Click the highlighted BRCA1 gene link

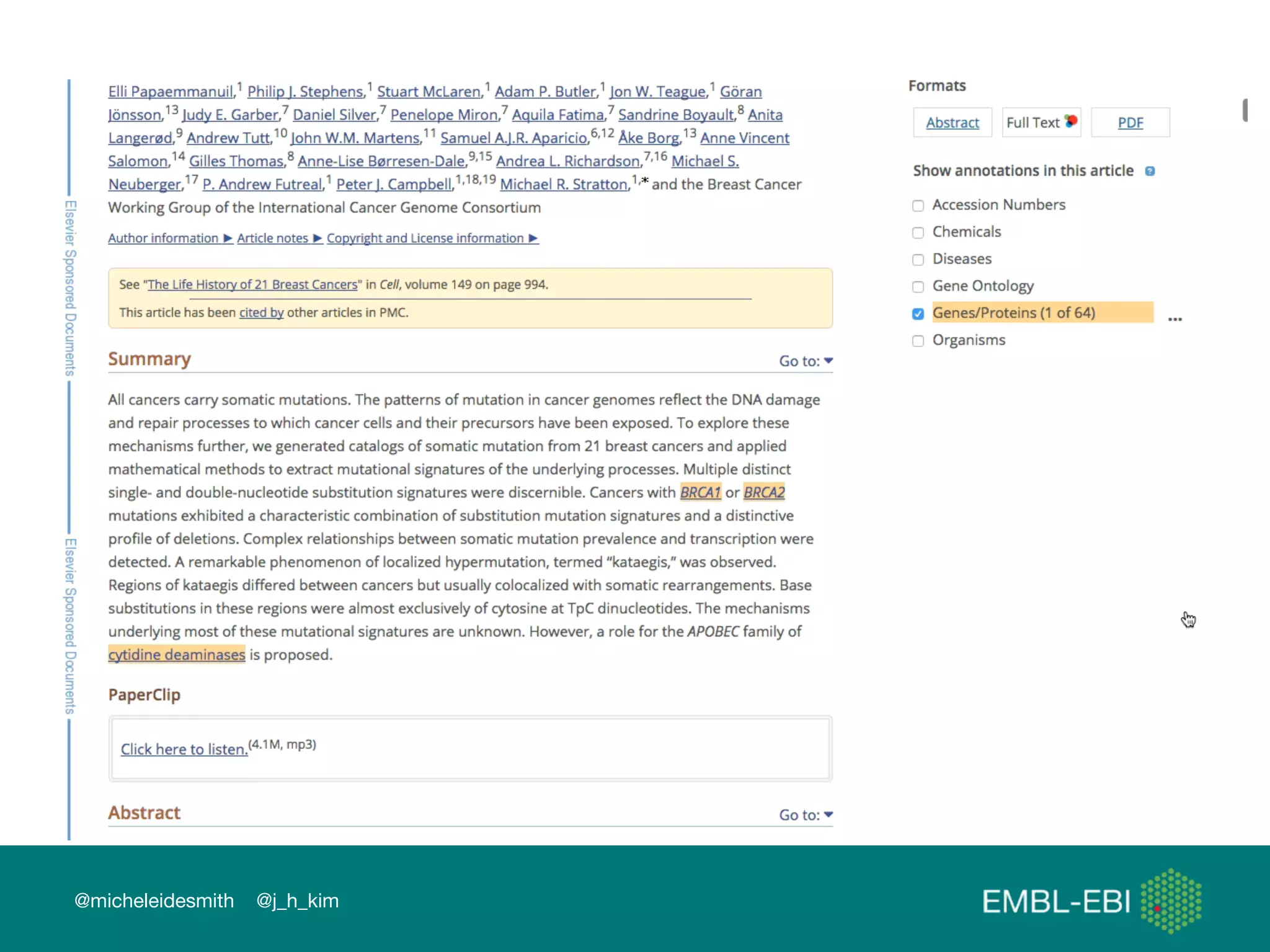700,492
